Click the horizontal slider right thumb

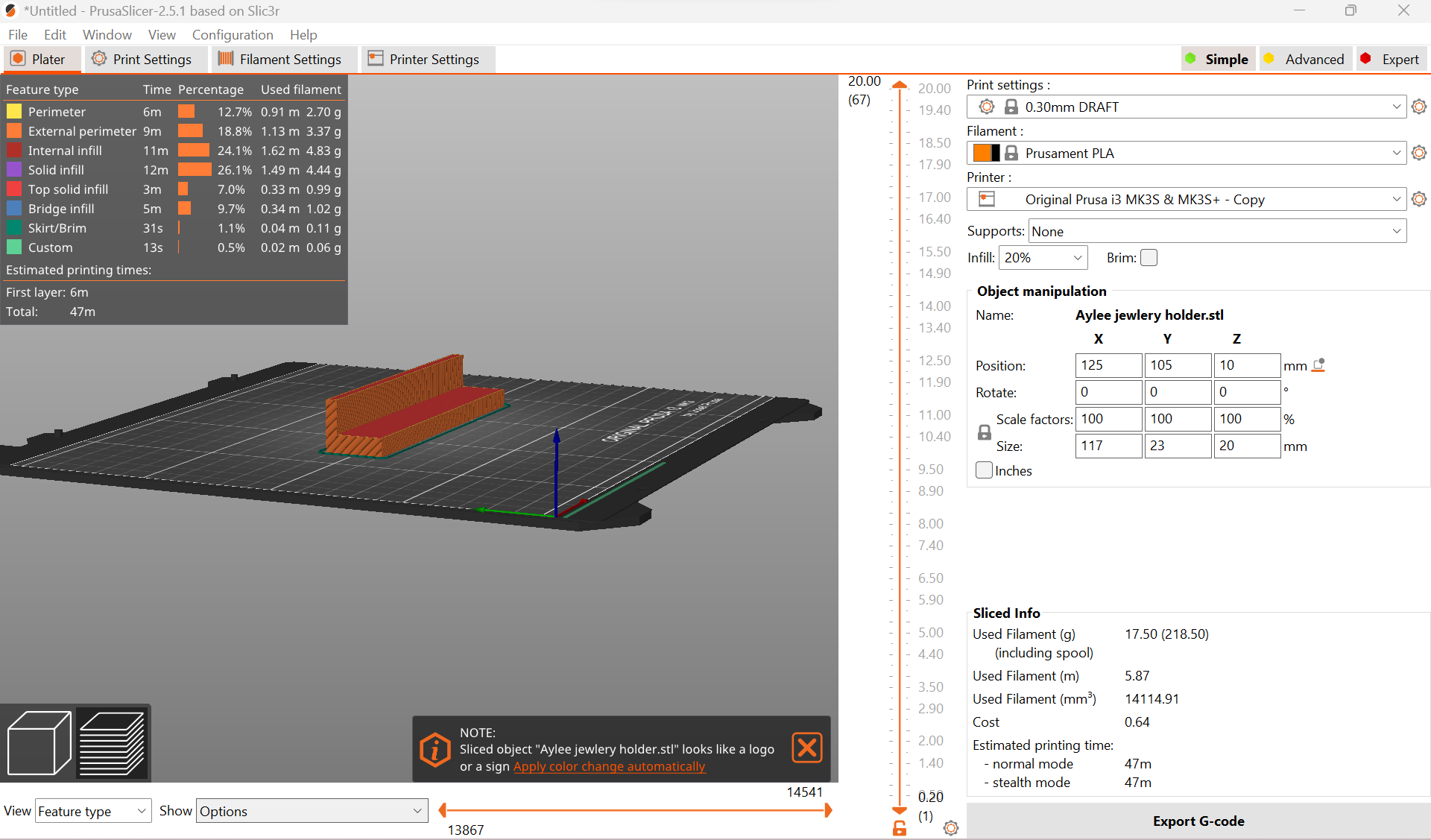click(x=828, y=810)
